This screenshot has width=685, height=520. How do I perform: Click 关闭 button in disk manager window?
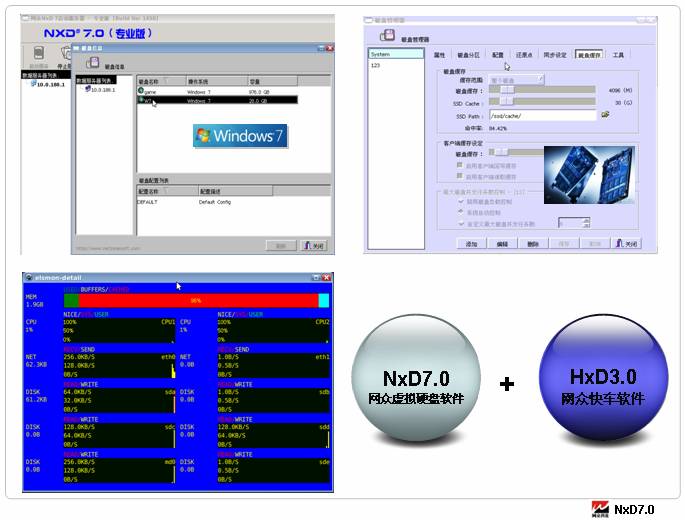click(626, 244)
